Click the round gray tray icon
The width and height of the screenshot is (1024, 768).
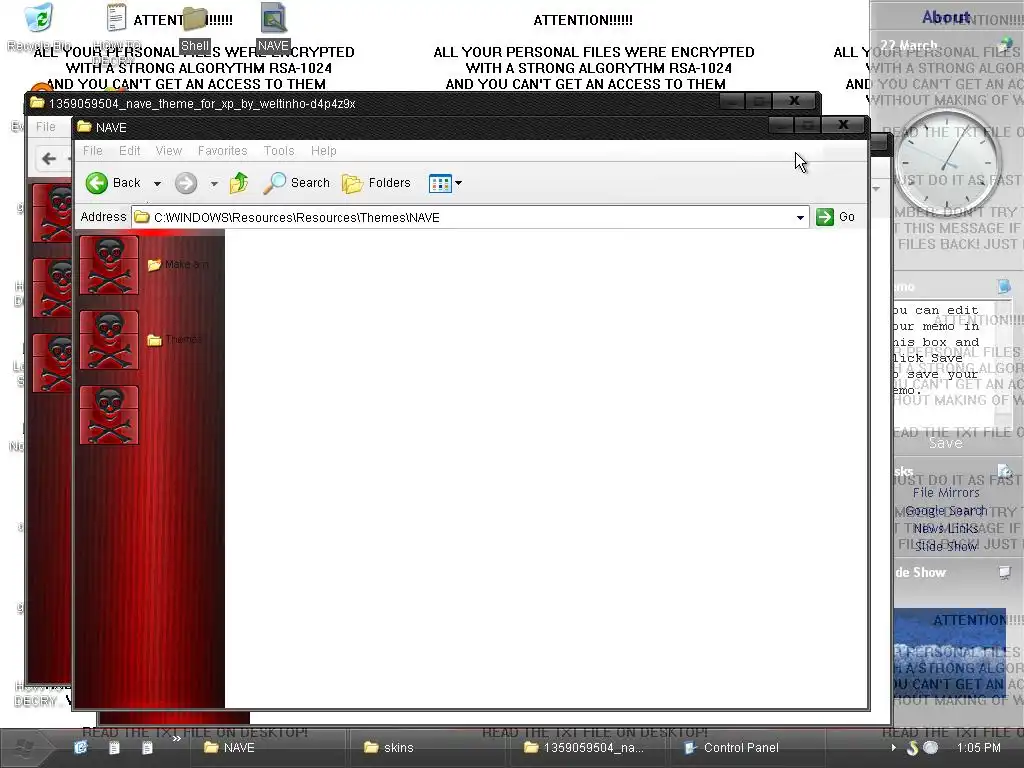pos(931,748)
